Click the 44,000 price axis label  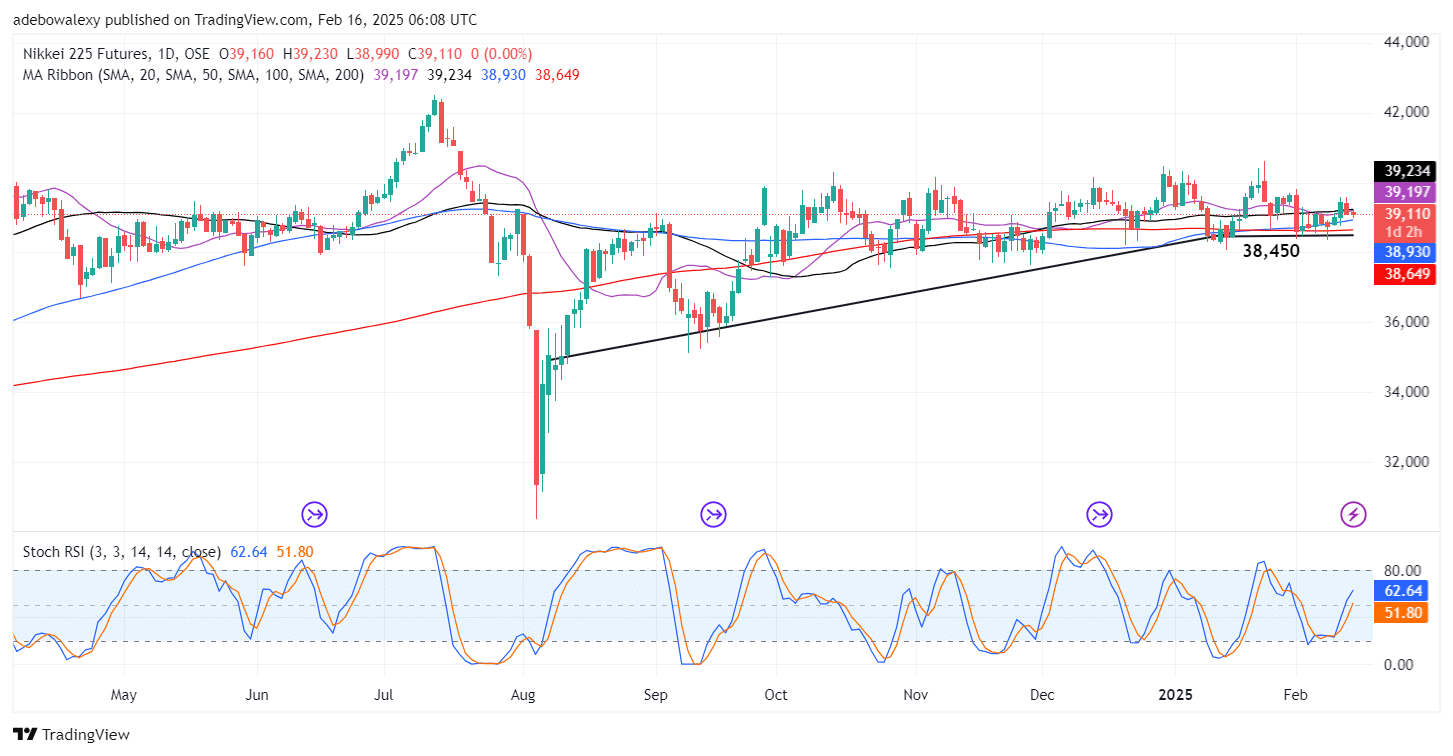pyautogui.click(x=1407, y=42)
